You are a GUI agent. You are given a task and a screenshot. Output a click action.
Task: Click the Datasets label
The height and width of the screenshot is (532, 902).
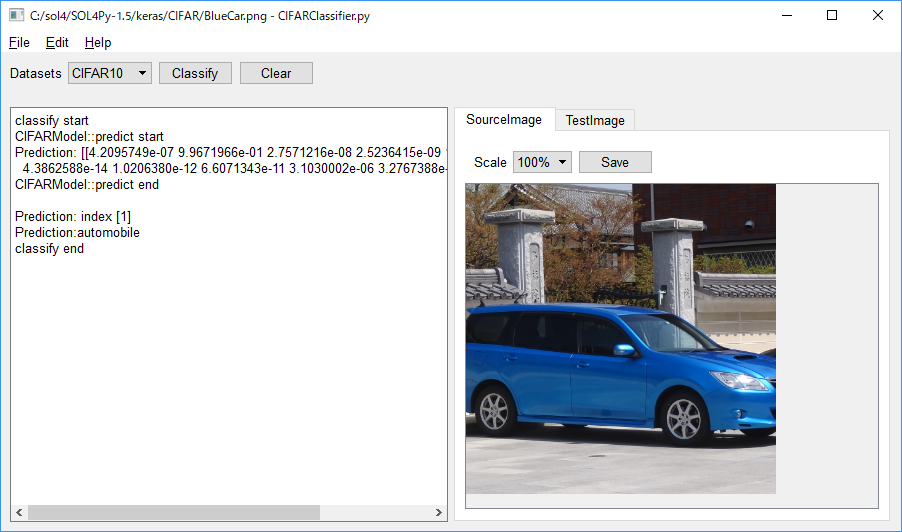[36, 74]
